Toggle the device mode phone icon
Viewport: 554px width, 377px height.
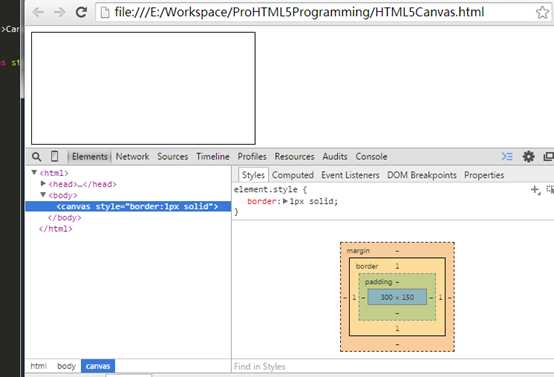54,156
